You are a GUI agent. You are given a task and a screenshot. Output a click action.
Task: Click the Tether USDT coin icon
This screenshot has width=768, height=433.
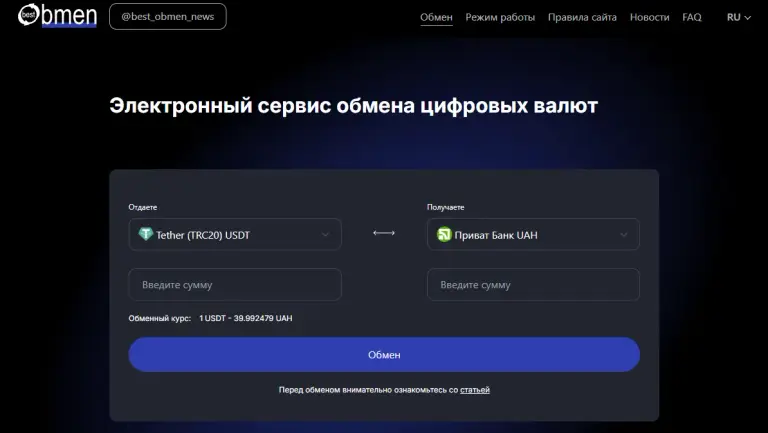point(145,234)
